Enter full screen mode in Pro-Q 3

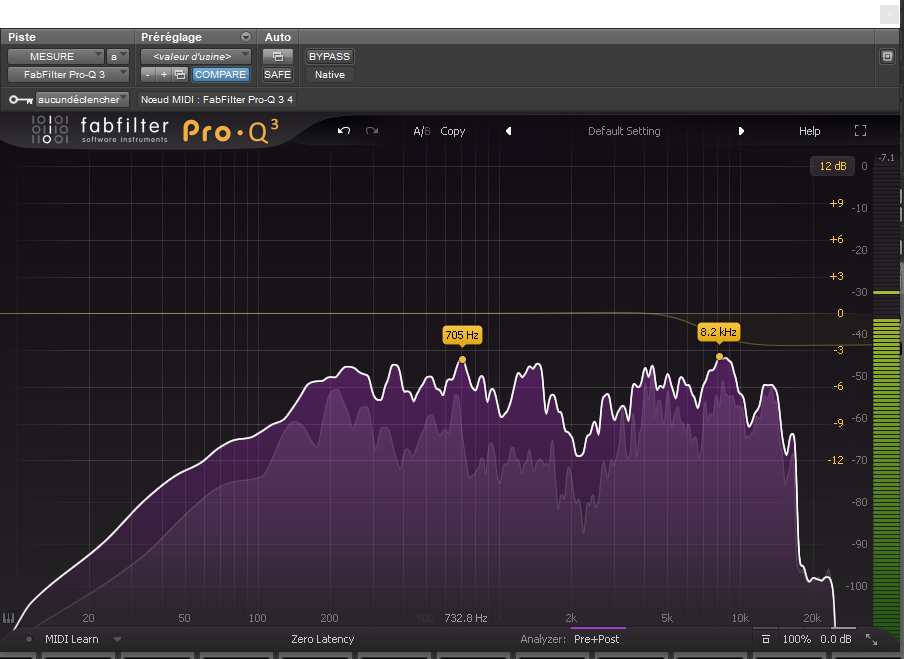pos(860,131)
